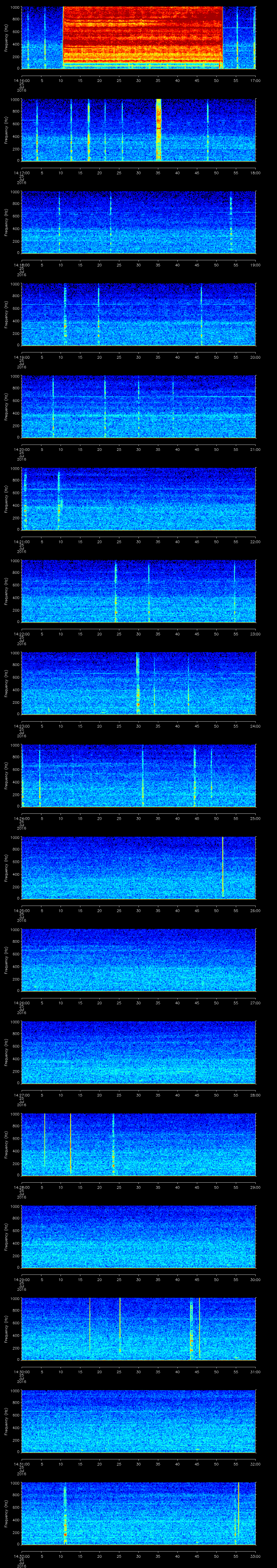Click the 14:26:00 start time label

21,1003
